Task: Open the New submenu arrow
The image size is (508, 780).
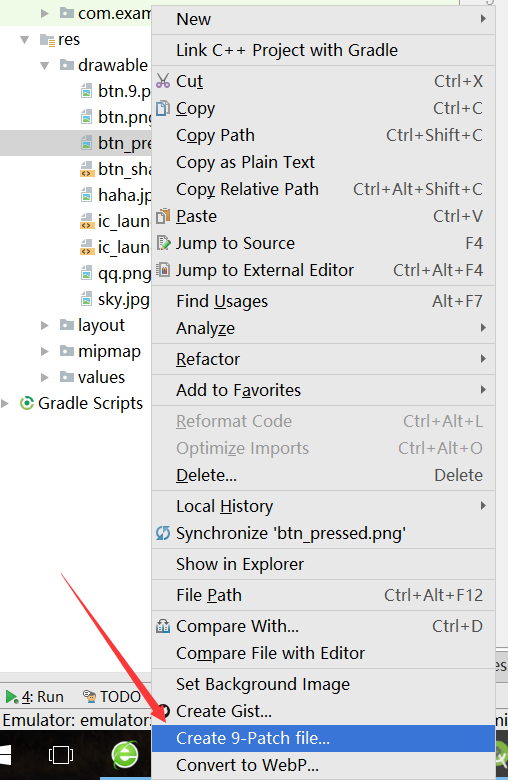Action: [x=483, y=19]
